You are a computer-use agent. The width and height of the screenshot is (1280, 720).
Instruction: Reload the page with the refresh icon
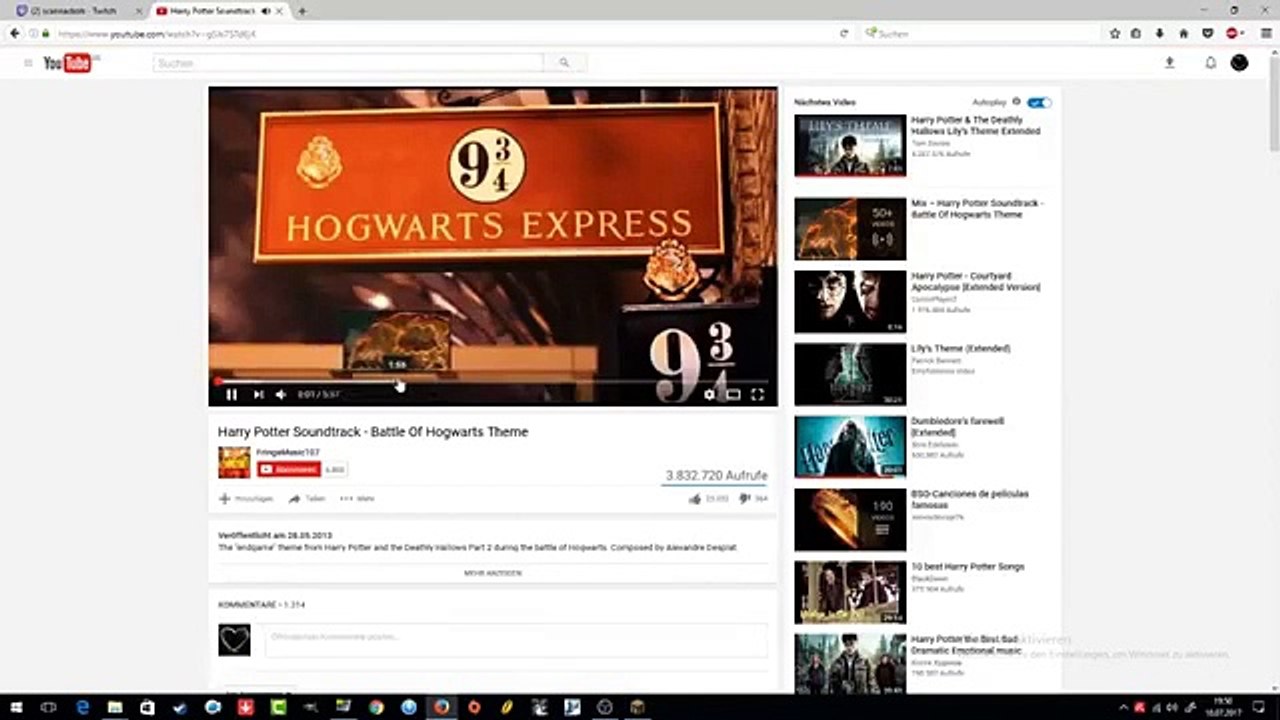click(844, 33)
